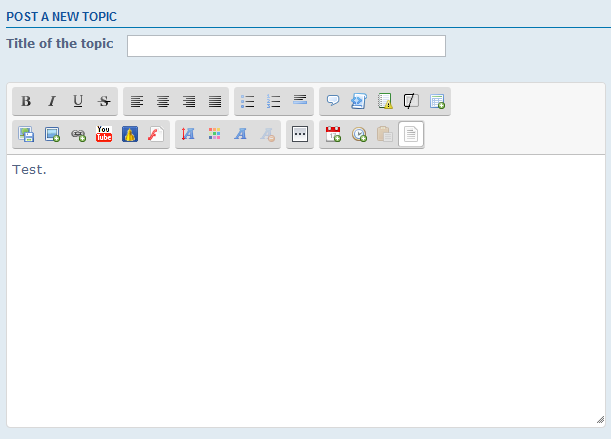
Task: Insert a horizontal rule
Action: [300, 101]
